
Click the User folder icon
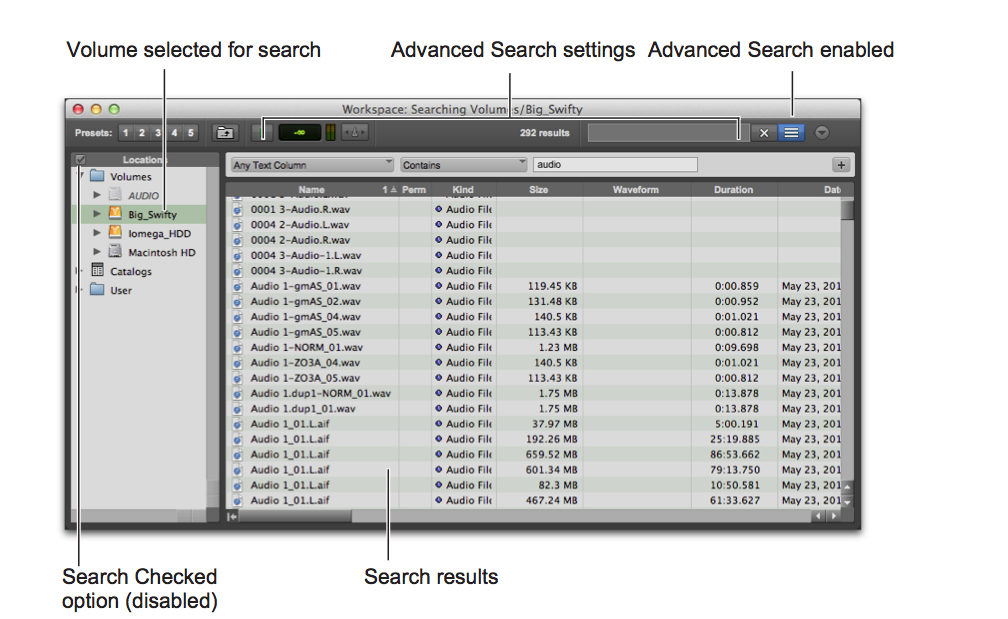[97, 290]
